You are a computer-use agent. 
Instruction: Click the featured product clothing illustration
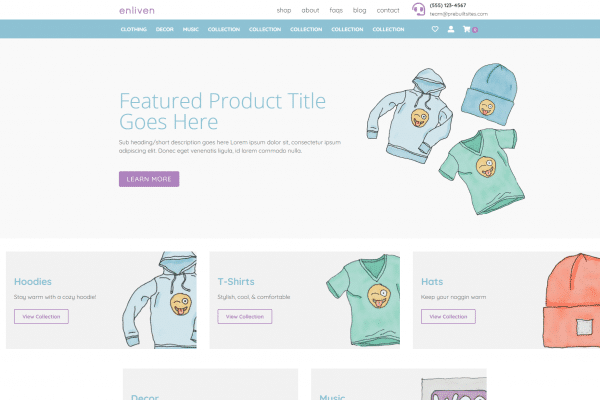point(446,139)
